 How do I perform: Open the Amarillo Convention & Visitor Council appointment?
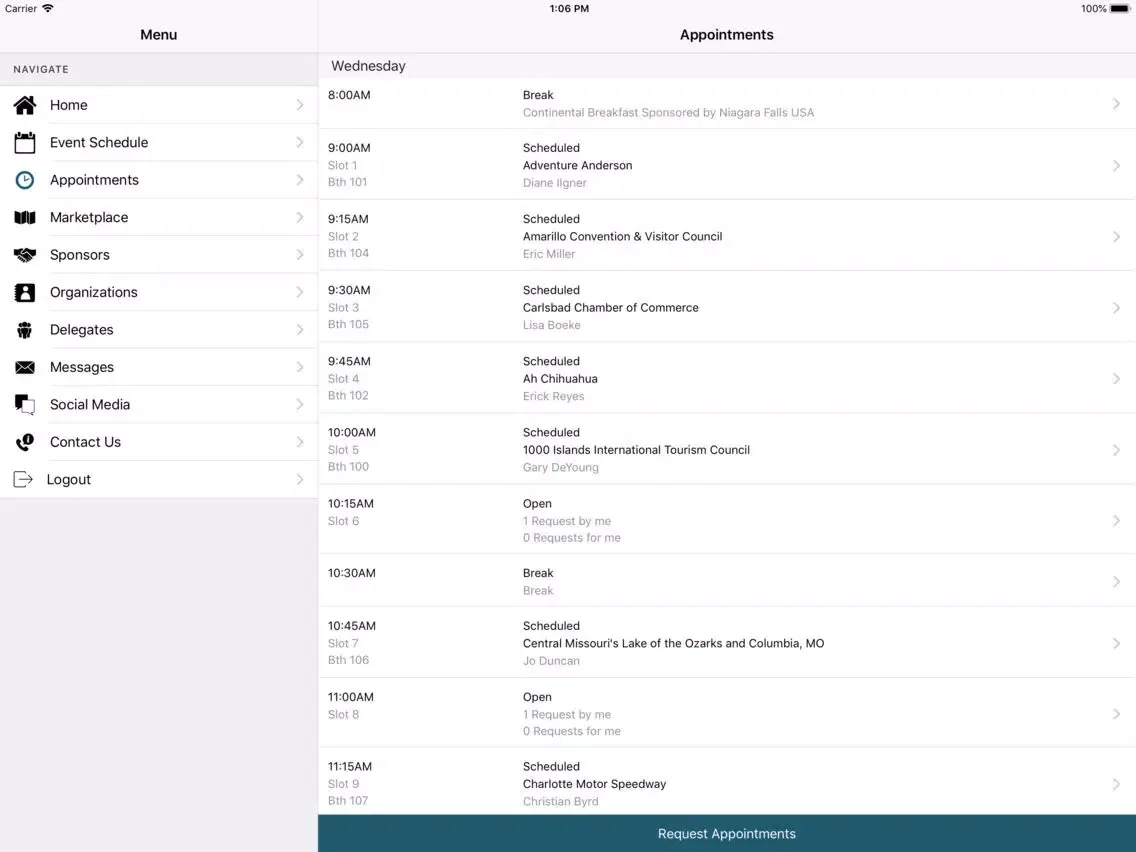[x=727, y=236]
